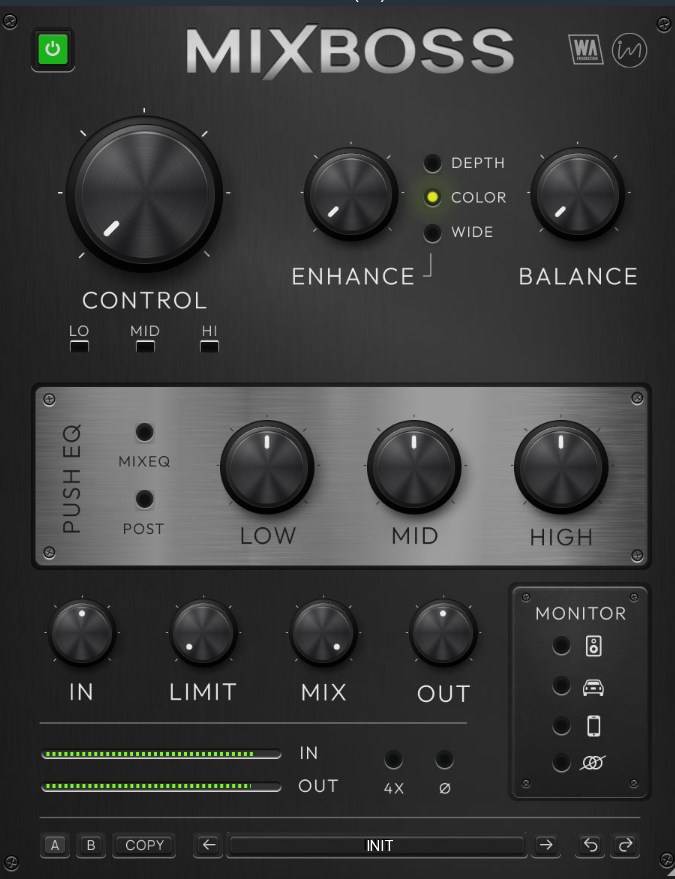Select the WIDE enhance mode

pyautogui.click(x=432, y=233)
